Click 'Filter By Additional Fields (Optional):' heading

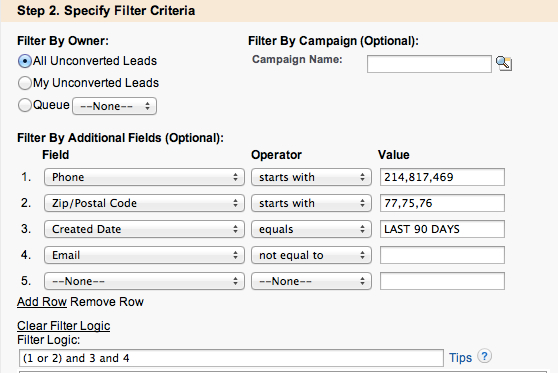(121, 138)
